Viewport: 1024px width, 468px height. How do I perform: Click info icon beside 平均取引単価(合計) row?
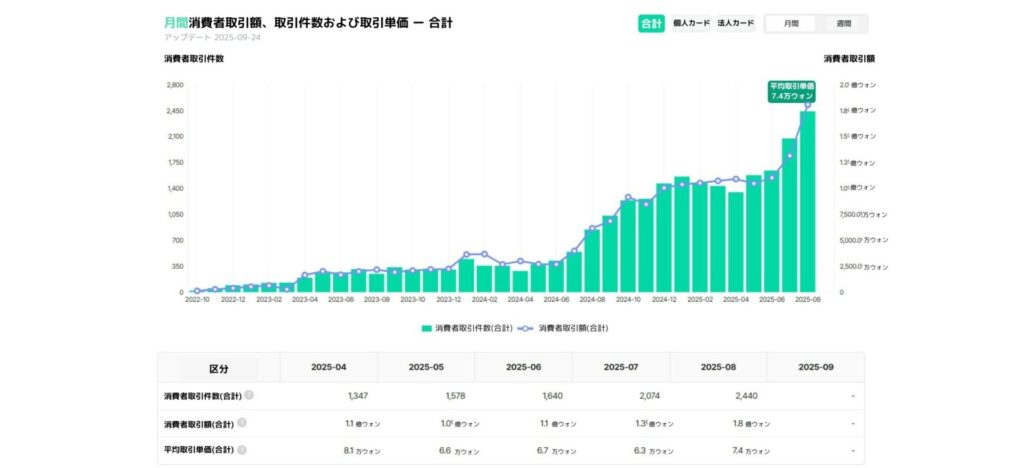pyautogui.click(x=241, y=450)
